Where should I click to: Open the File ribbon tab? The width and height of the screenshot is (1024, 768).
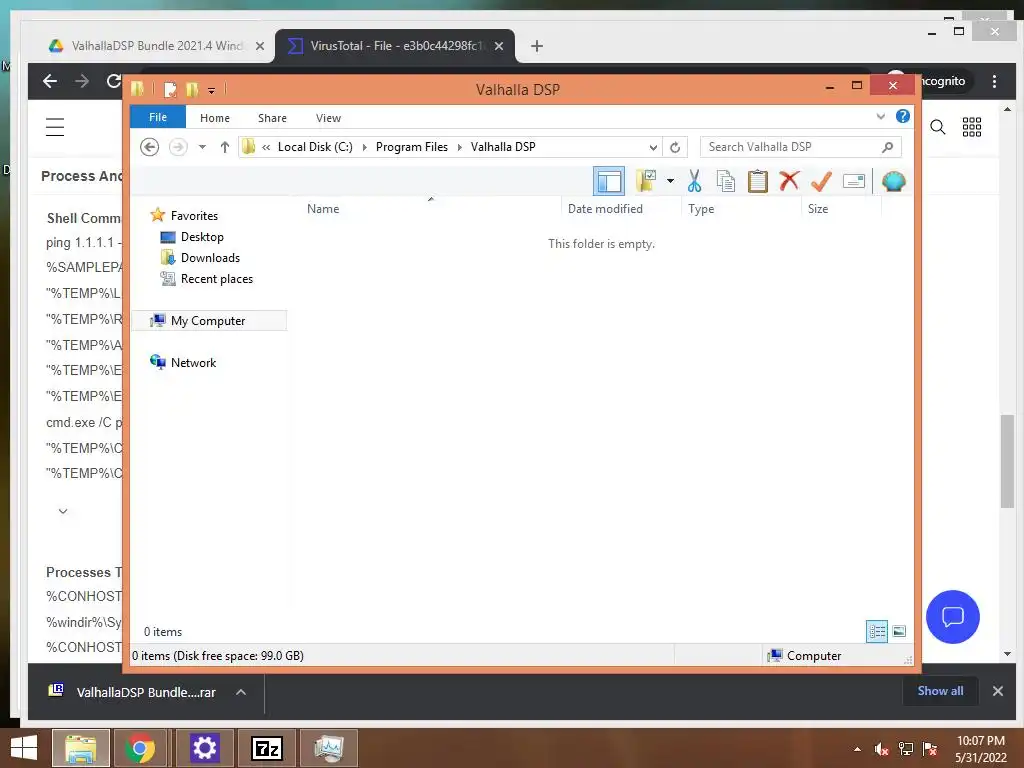click(x=158, y=117)
